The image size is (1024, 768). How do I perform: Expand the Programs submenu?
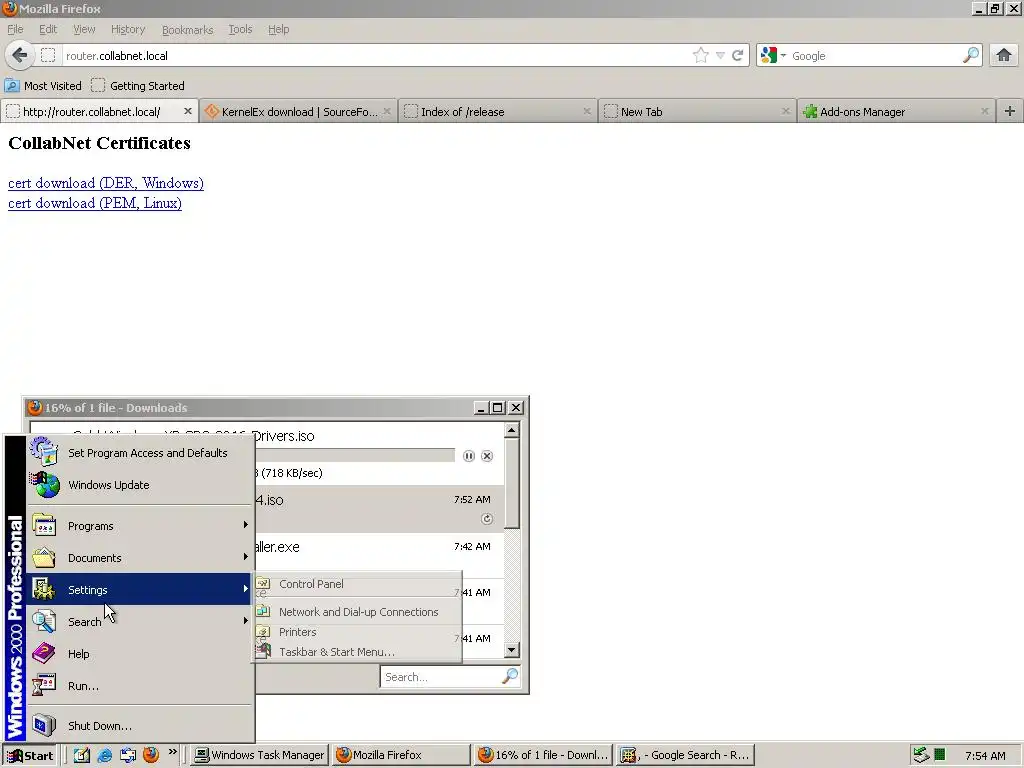140,526
